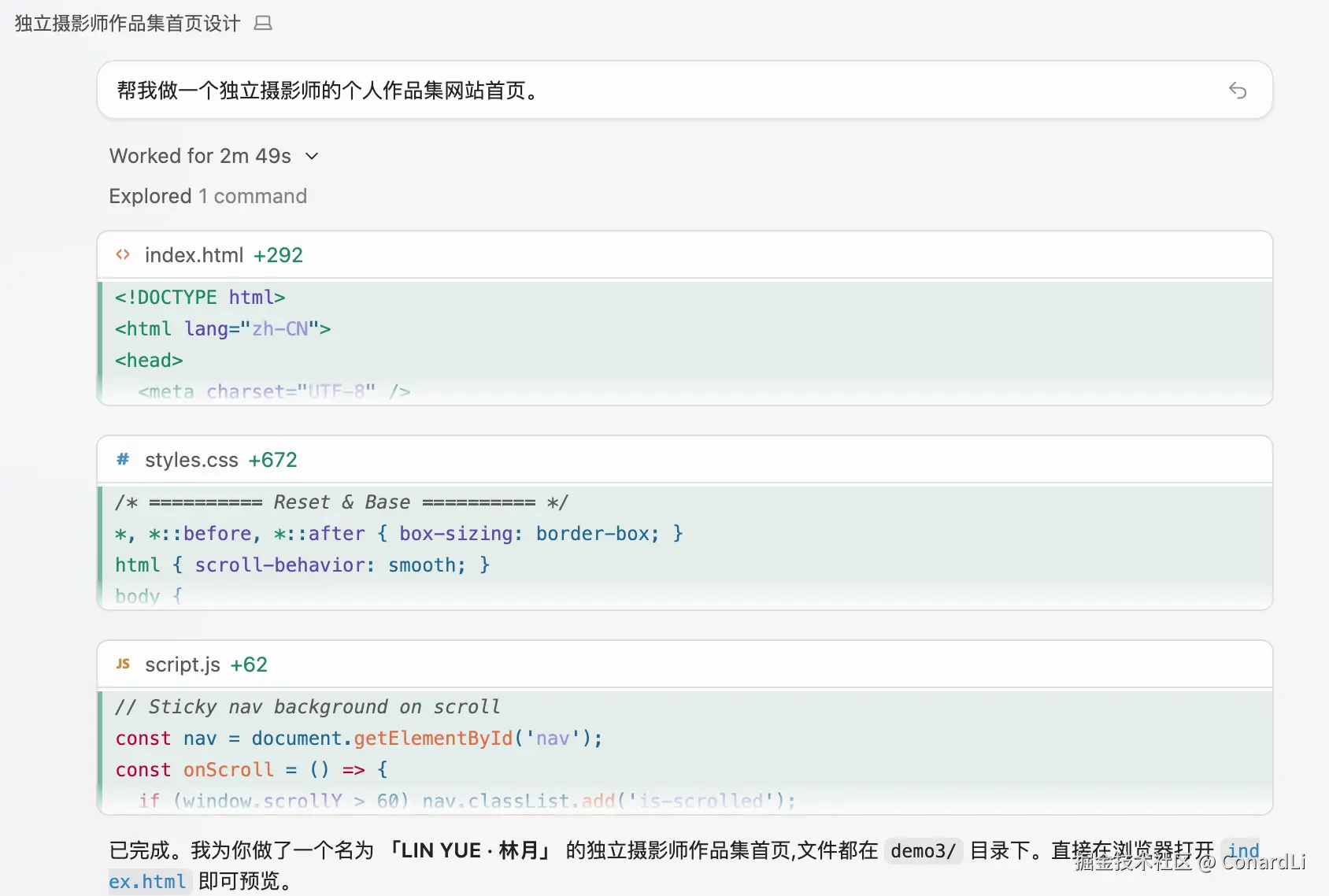Click the demo3/ directory code label
Image resolution: width=1329 pixels, height=896 pixels.
point(923,851)
